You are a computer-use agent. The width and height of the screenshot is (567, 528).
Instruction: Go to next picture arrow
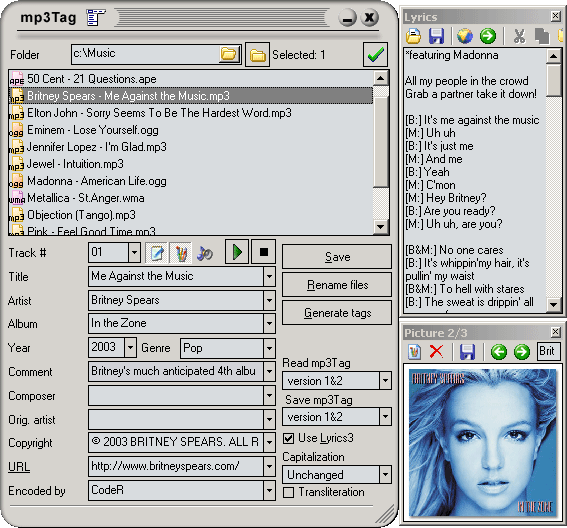(522, 352)
